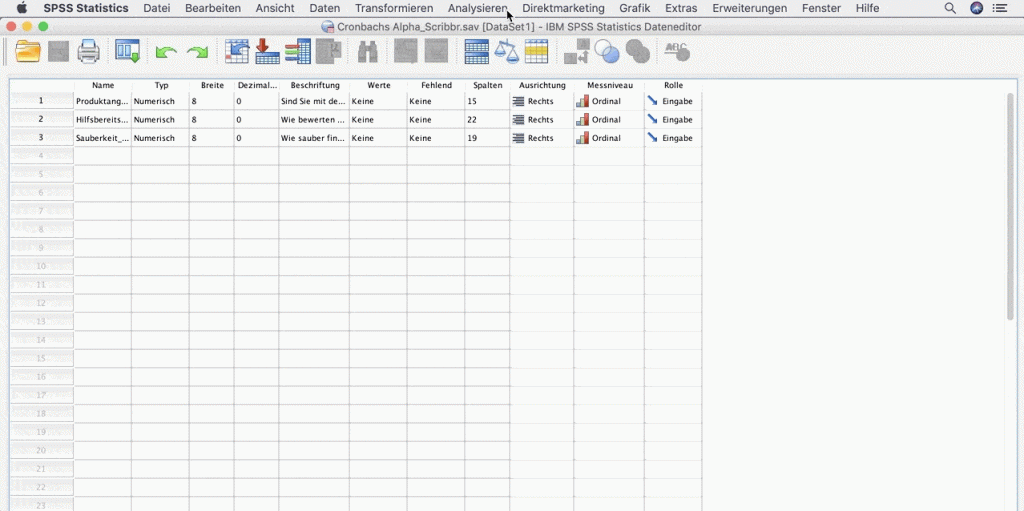1024x511 pixels.
Task: Select row header number 2
Action: coord(42,120)
